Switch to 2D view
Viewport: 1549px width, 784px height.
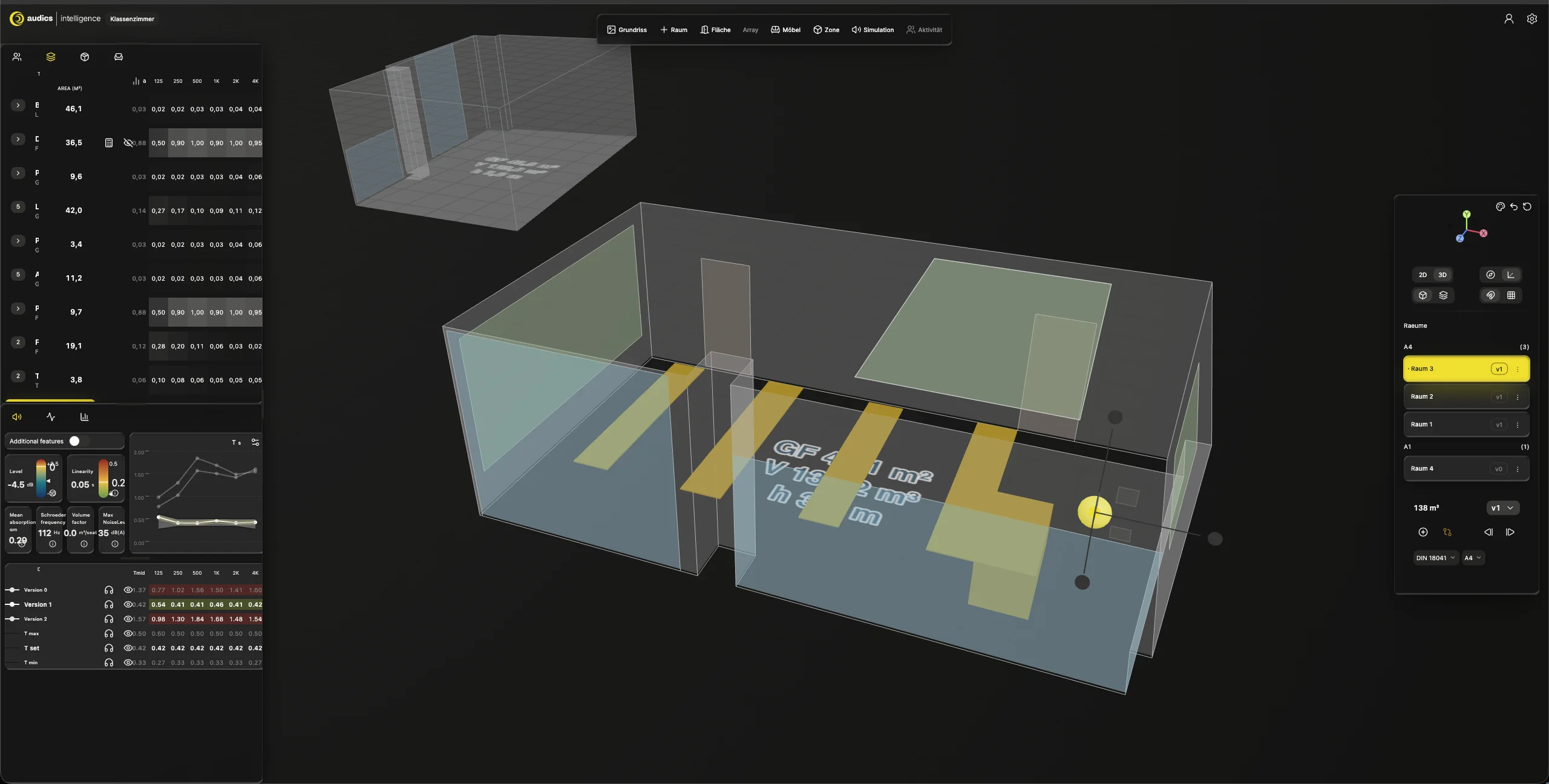1423,275
